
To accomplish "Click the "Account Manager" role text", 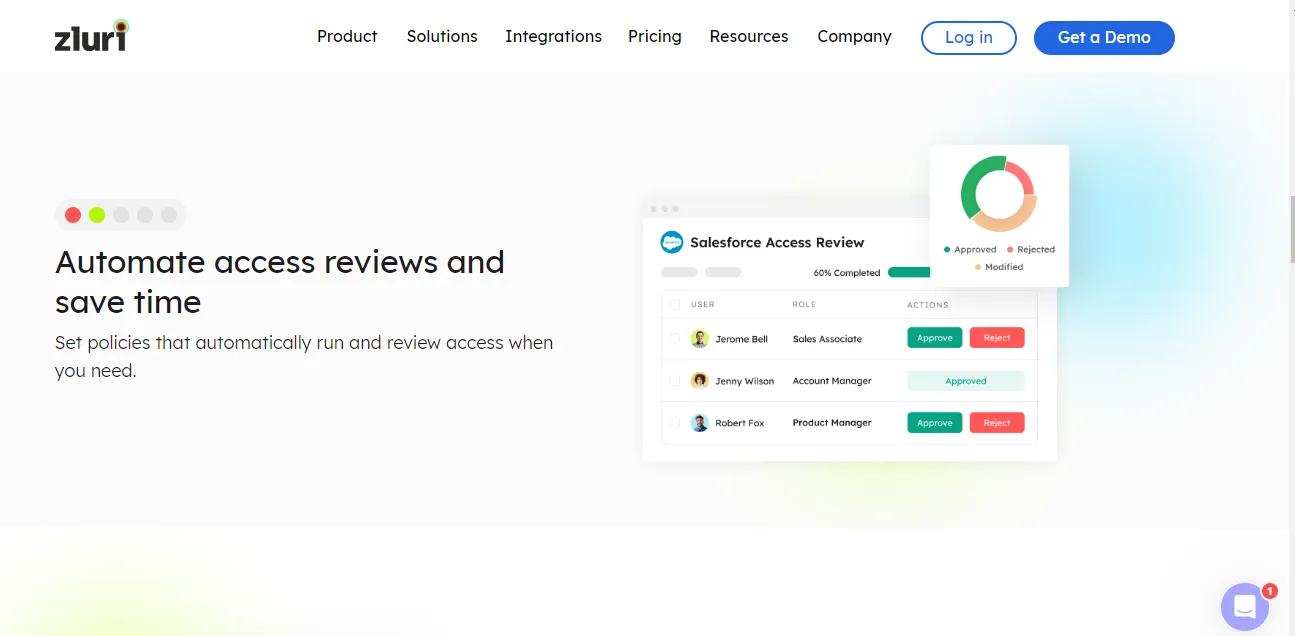I will point(832,381).
